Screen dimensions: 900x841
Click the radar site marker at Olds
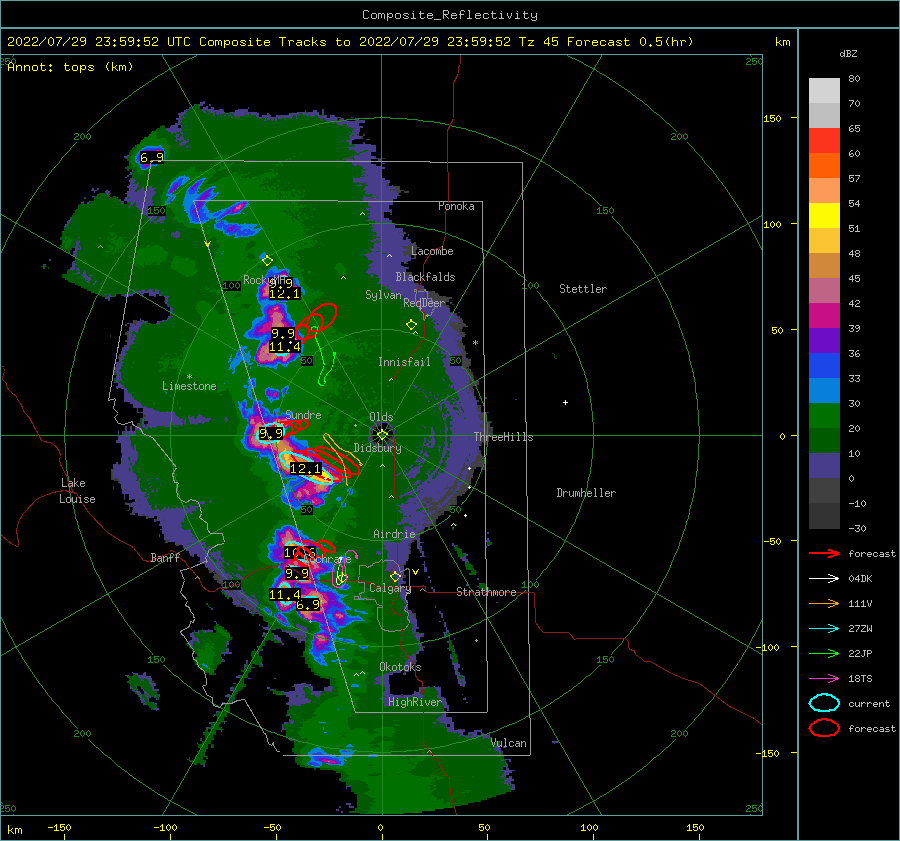point(382,435)
